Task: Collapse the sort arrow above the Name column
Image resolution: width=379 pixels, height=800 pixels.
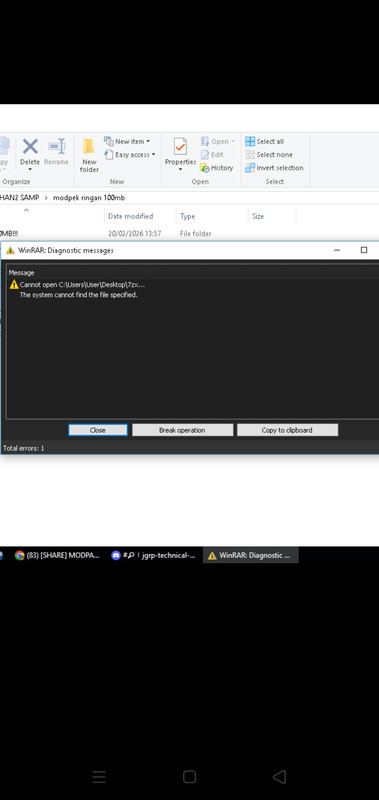Action: (27, 210)
